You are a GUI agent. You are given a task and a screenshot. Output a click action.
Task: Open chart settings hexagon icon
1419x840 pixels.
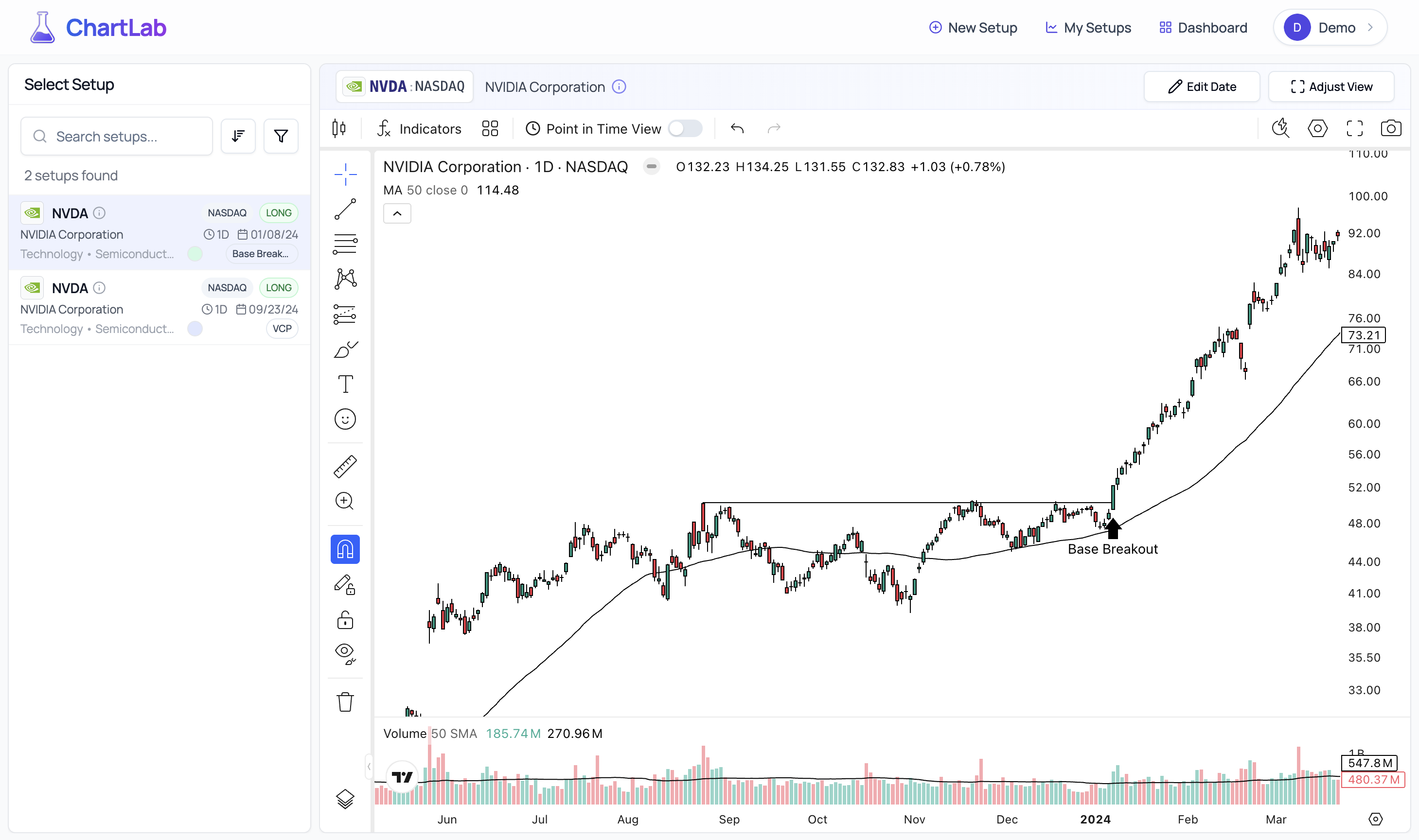pos(1318,128)
